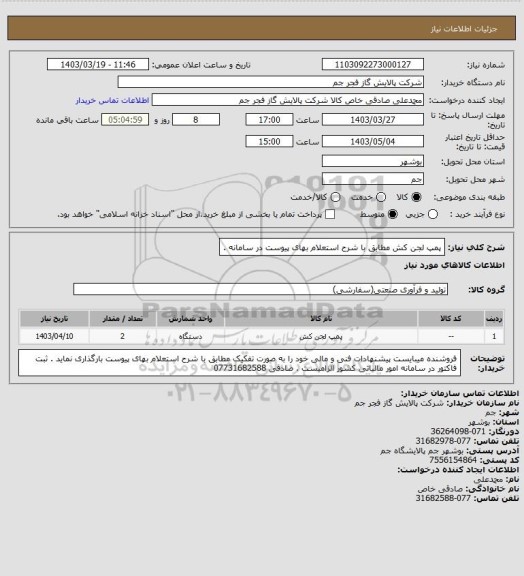Select the خدمت radio button
The image size is (524, 576).
381,197
